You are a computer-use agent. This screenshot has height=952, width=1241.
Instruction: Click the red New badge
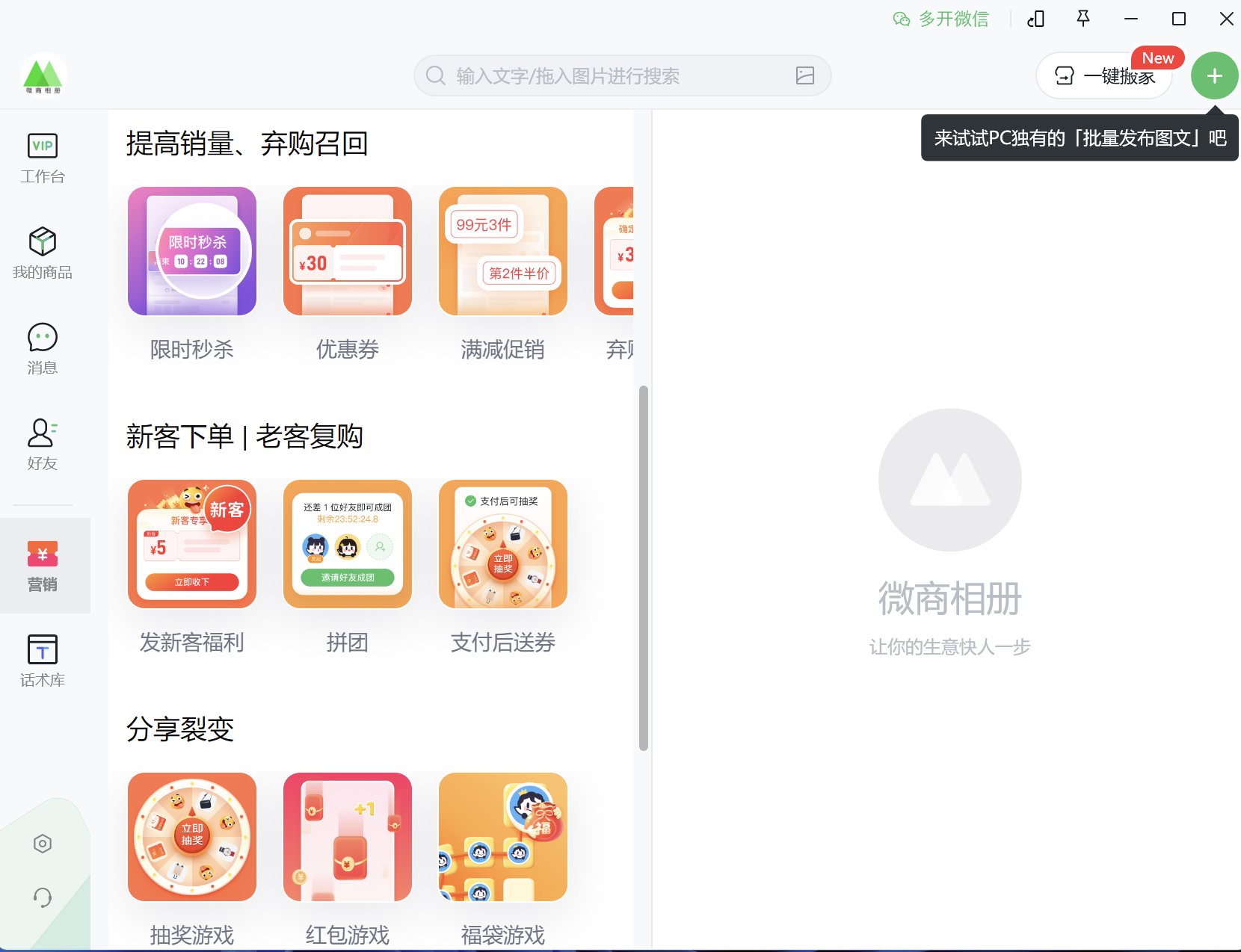point(1158,58)
